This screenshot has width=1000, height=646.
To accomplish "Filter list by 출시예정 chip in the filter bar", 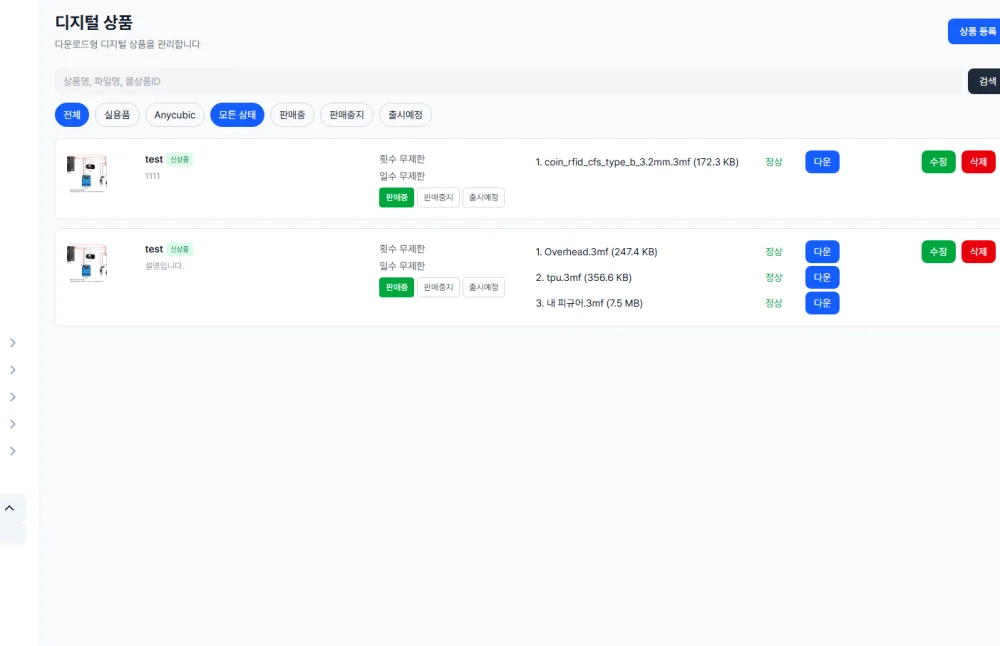I will pyautogui.click(x=406, y=115).
